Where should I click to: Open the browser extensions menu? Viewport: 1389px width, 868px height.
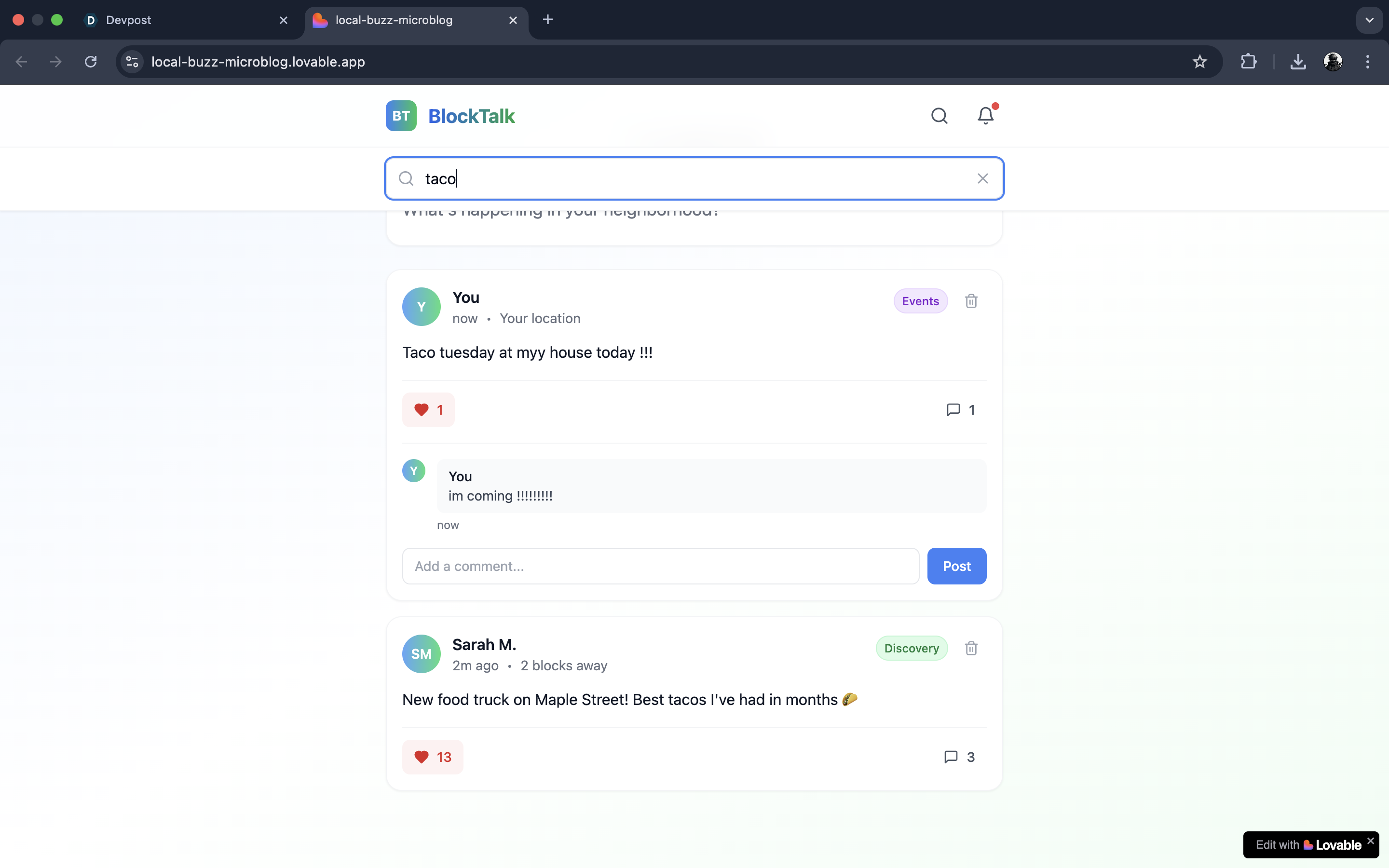click(1248, 62)
